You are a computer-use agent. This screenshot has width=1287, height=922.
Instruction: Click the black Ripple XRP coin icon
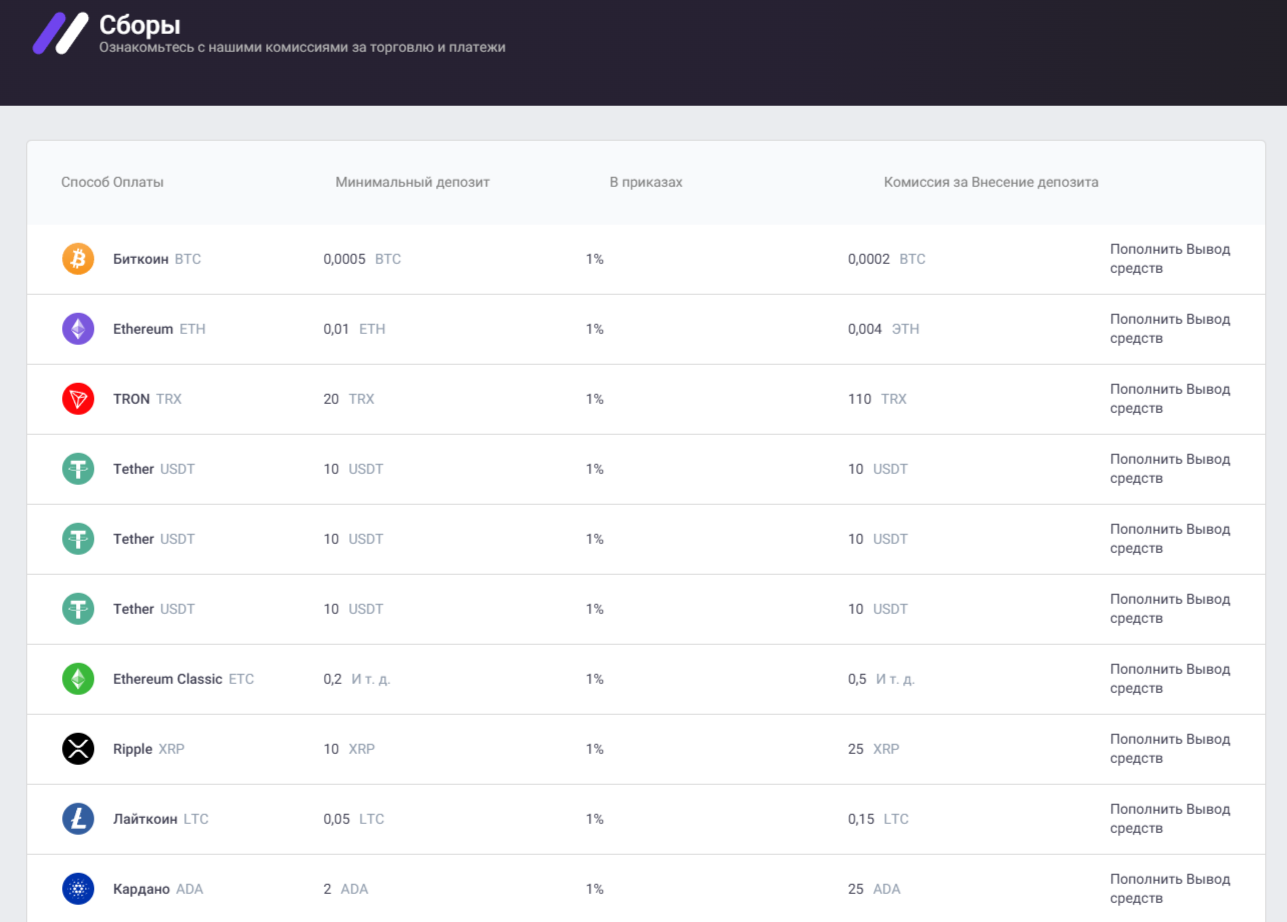click(x=78, y=749)
